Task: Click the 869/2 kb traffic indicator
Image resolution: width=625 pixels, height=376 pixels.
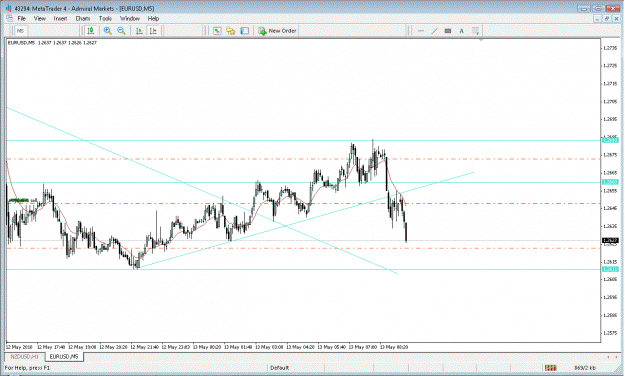Action: 585,368
